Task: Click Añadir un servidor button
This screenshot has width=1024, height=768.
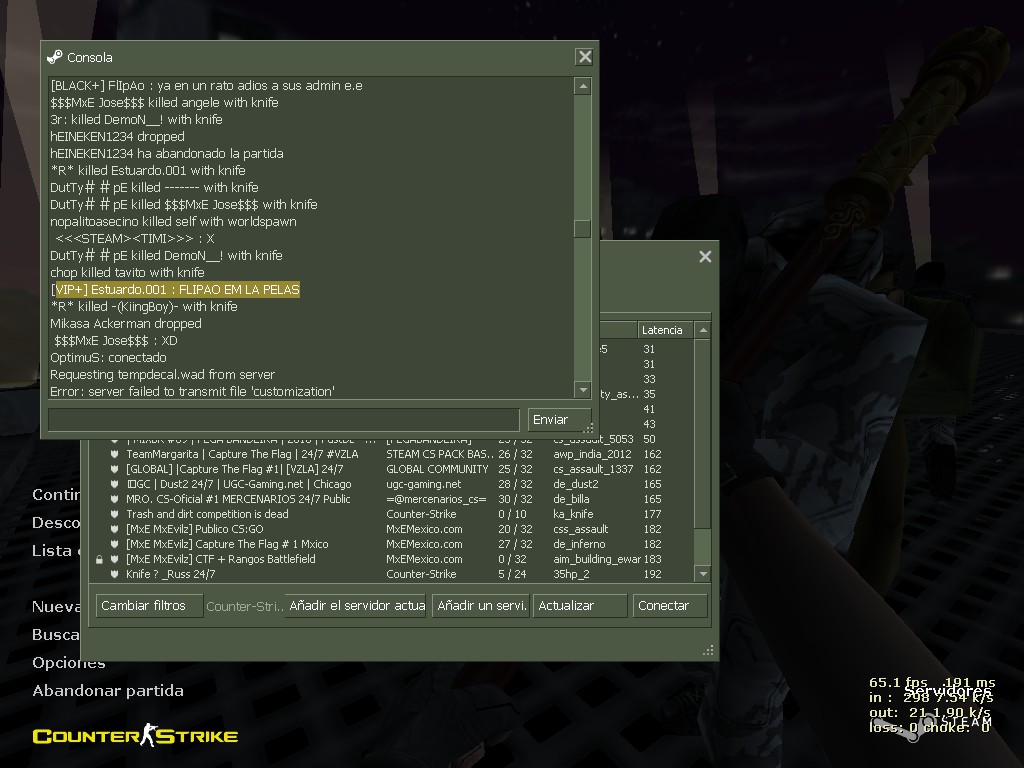Action: click(x=481, y=605)
